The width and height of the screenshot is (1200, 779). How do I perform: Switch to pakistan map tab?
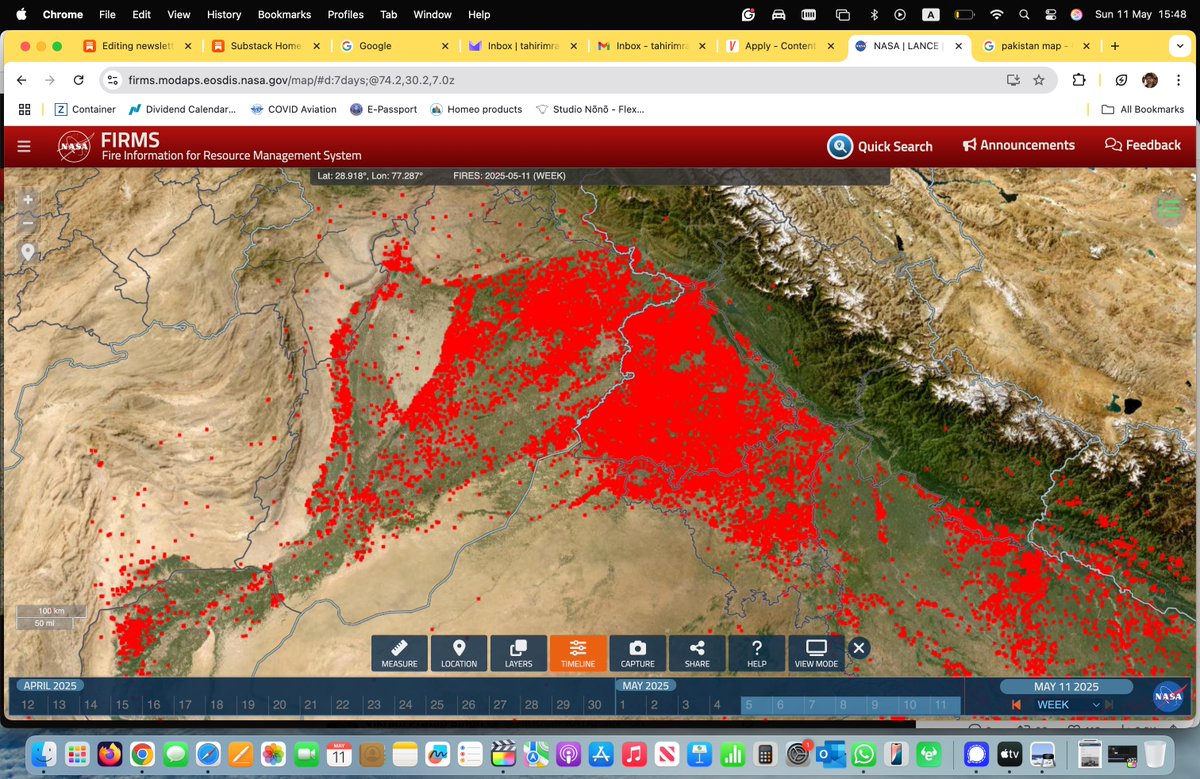1034,46
